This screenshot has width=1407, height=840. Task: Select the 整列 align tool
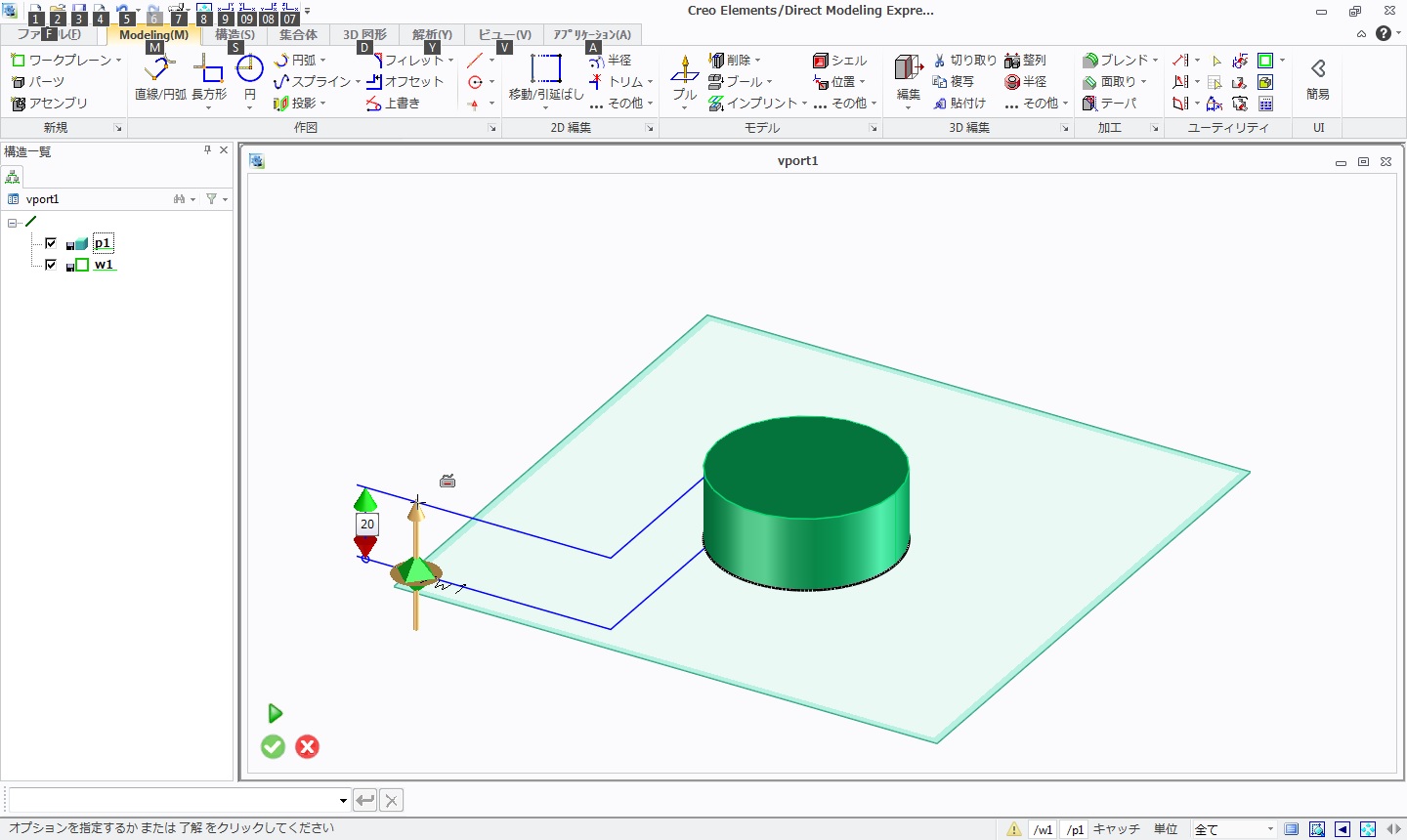click(x=1026, y=60)
